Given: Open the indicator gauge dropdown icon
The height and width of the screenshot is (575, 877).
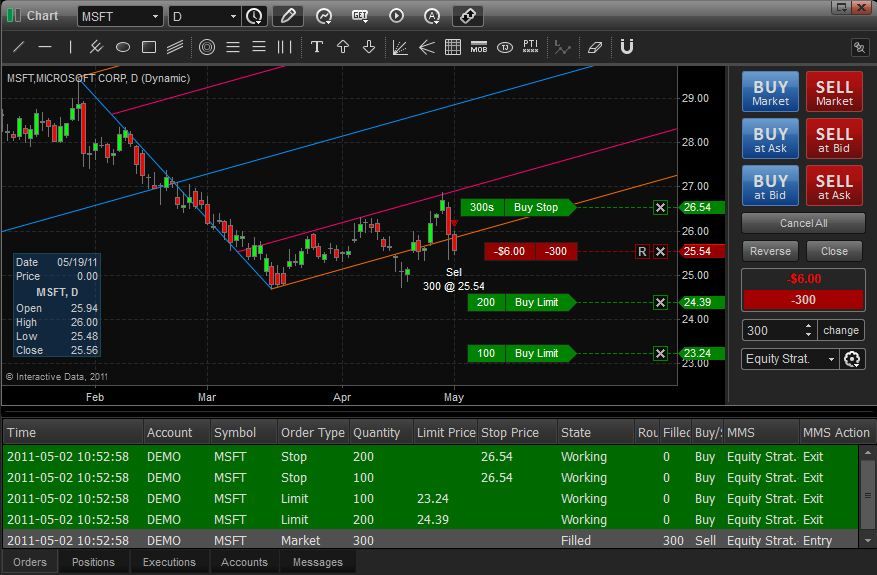Looking at the screenshot, I should (324, 16).
